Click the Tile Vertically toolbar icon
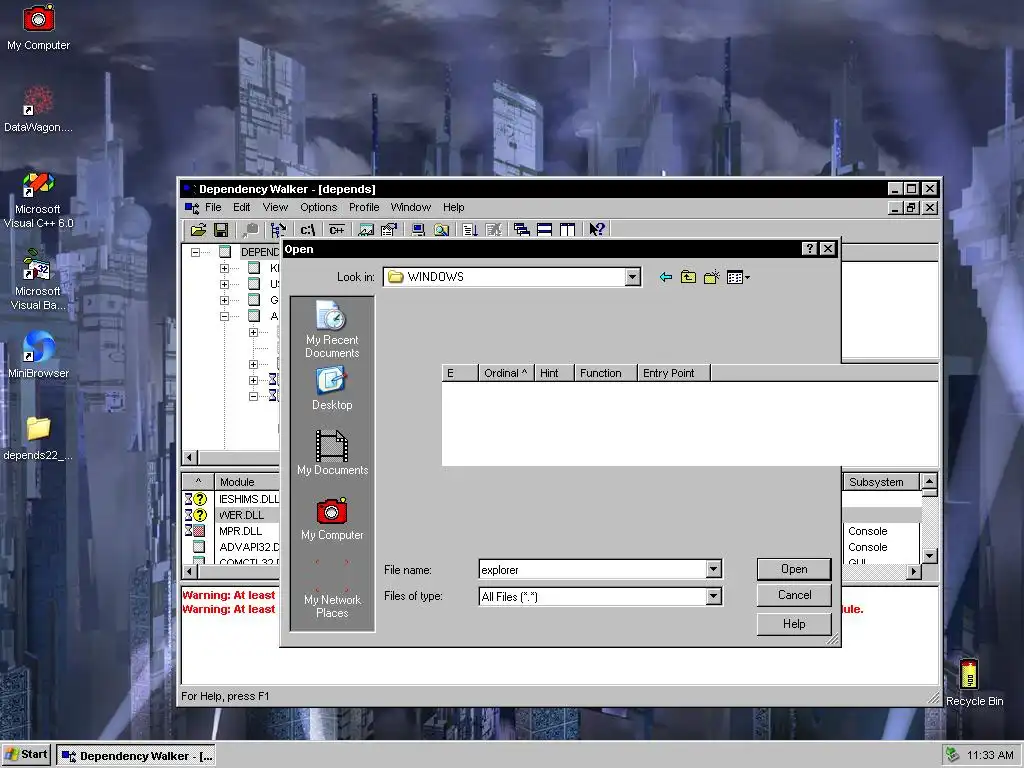 tap(567, 229)
